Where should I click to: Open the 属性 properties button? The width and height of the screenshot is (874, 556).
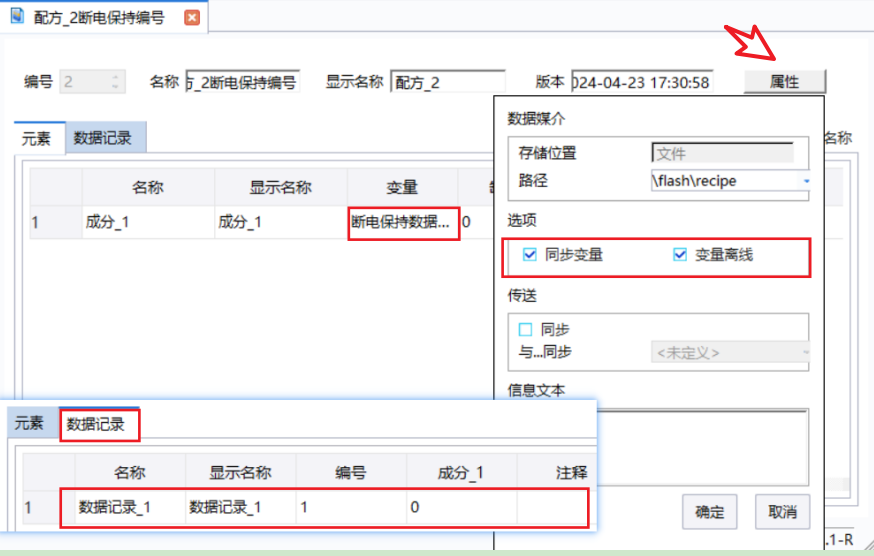click(x=785, y=81)
